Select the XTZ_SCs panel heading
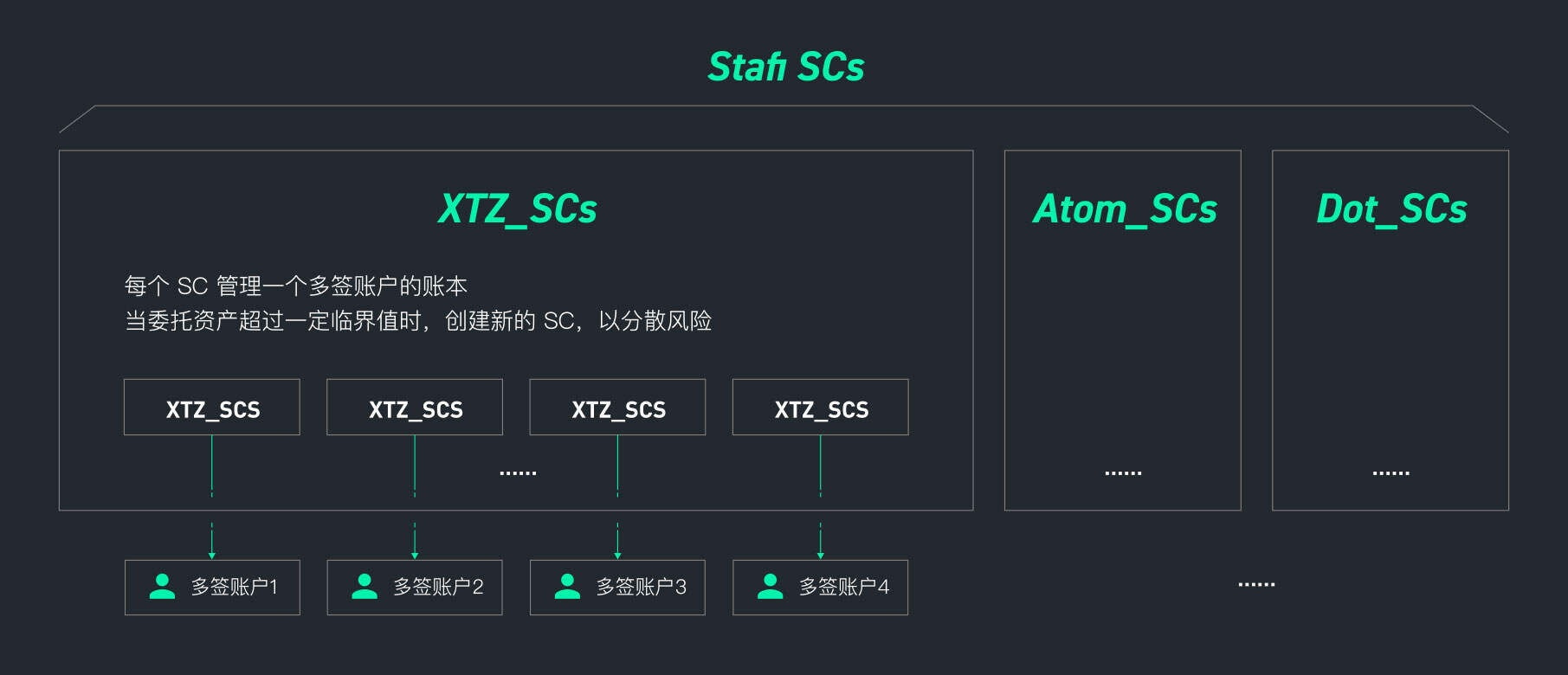 pyautogui.click(x=518, y=209)
